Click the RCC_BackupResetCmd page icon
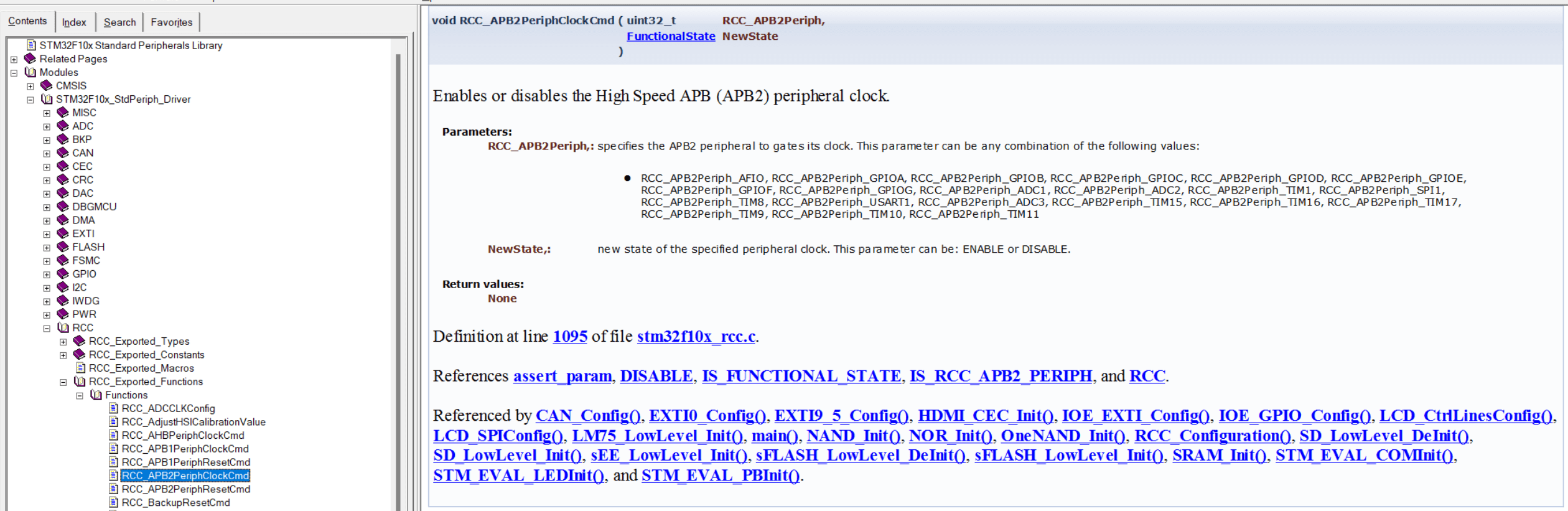Image resolution: width=1568 pixels, height=511 pixels. [113, 502]
